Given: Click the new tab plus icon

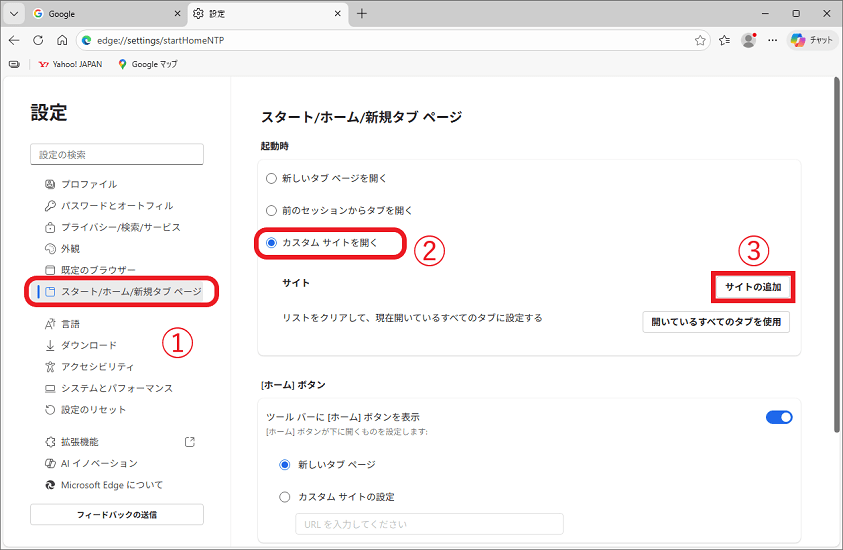Looking at the screenshot, I should (362, 14).
